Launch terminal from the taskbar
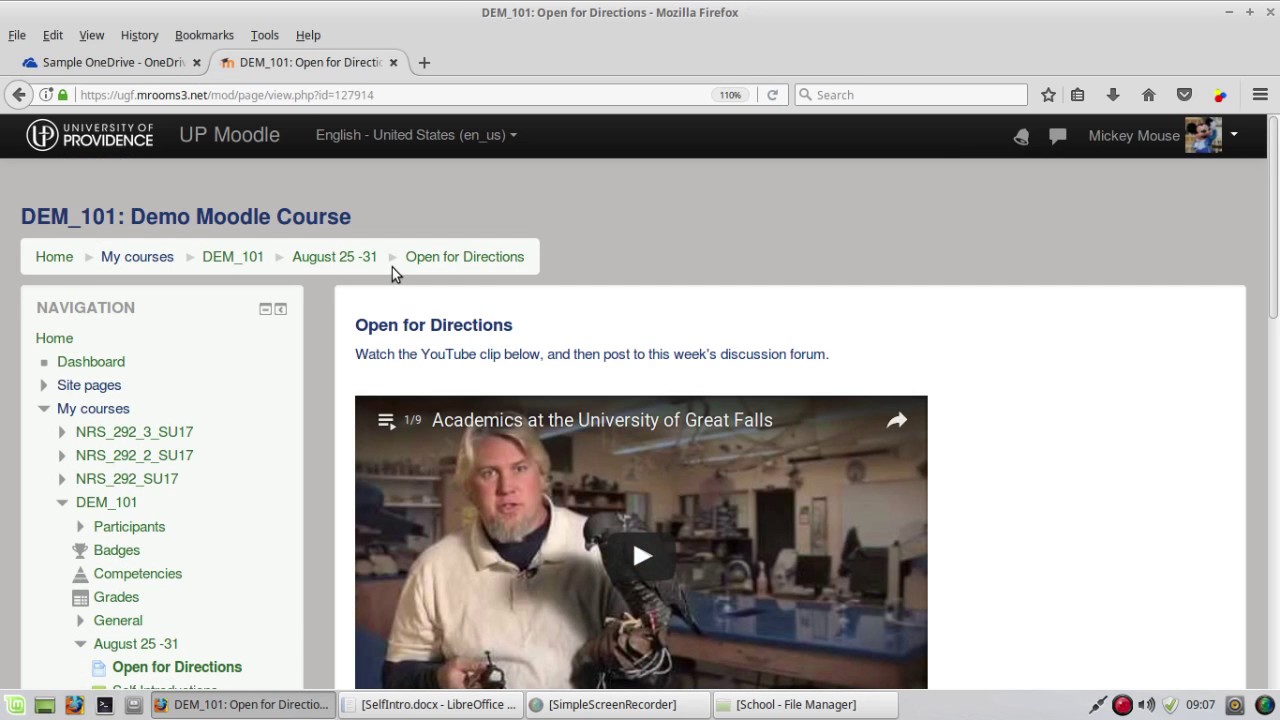 [104, 705]
